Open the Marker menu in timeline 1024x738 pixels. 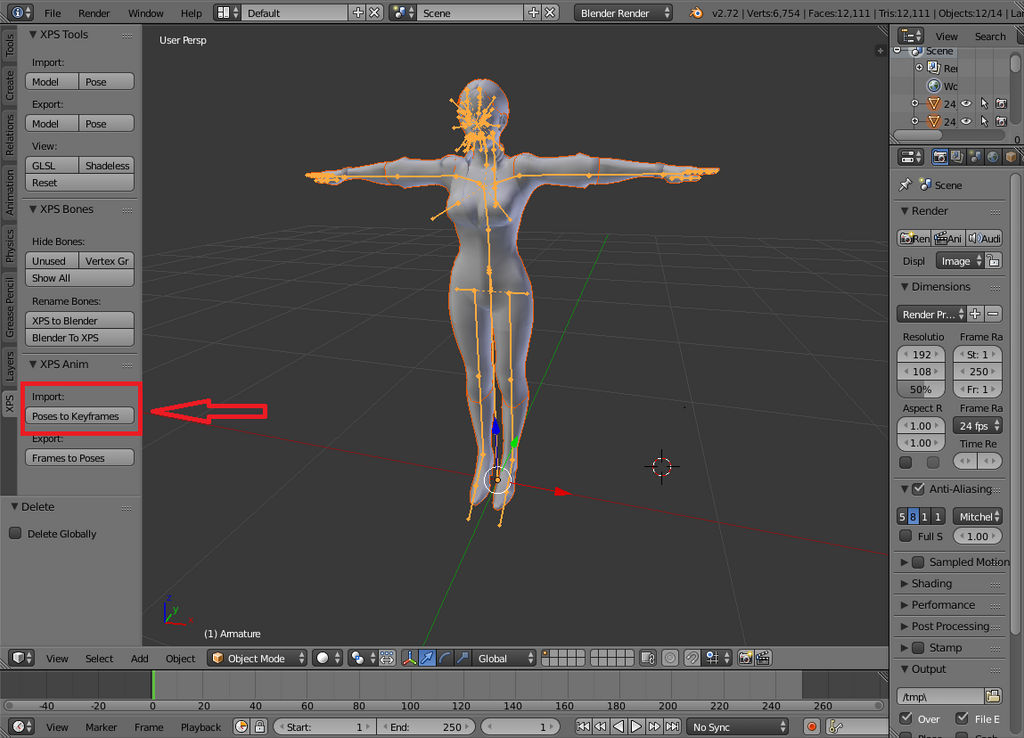coord(101,727)
